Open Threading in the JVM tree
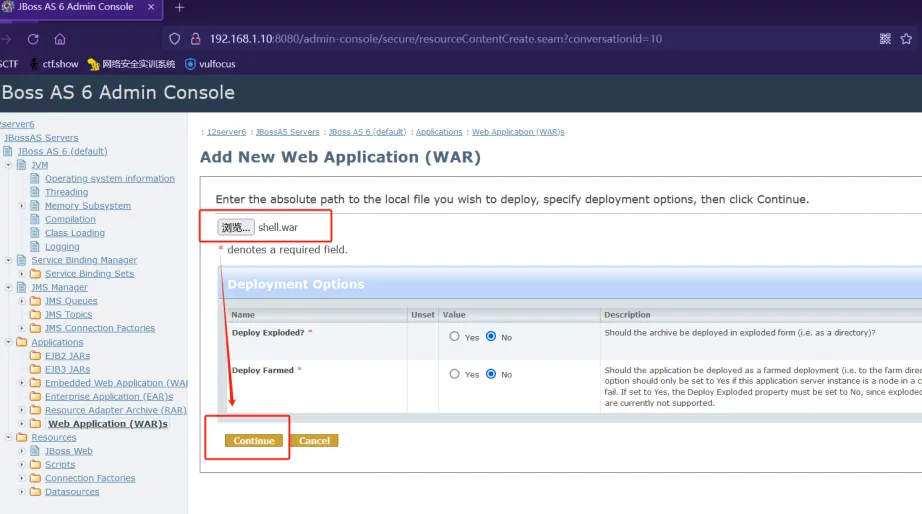 coord(66,192)
